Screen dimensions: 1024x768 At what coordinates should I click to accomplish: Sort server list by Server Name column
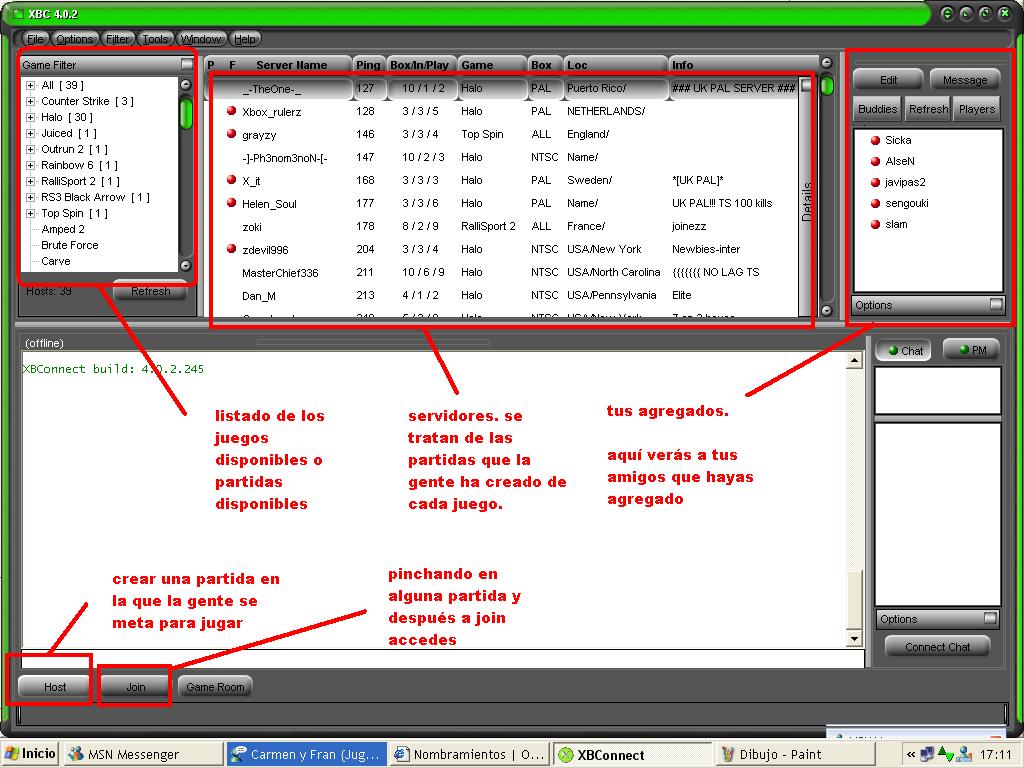[292, 65]
